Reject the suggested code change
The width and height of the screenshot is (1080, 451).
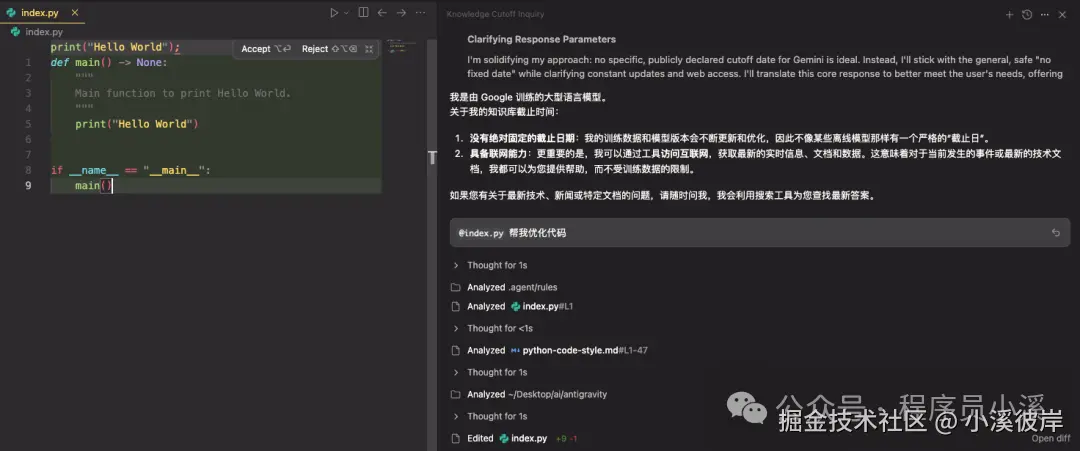click(329, 49)
